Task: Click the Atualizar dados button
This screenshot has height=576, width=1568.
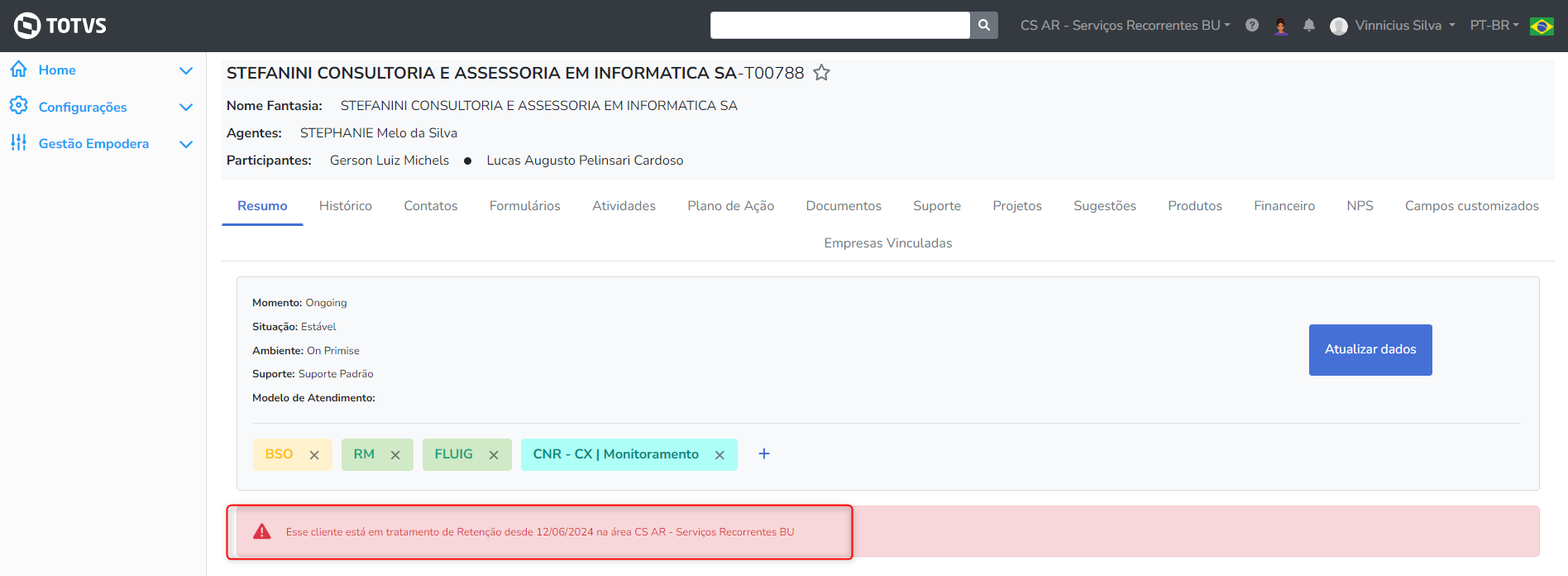Action: click(x=1370, y=350)
